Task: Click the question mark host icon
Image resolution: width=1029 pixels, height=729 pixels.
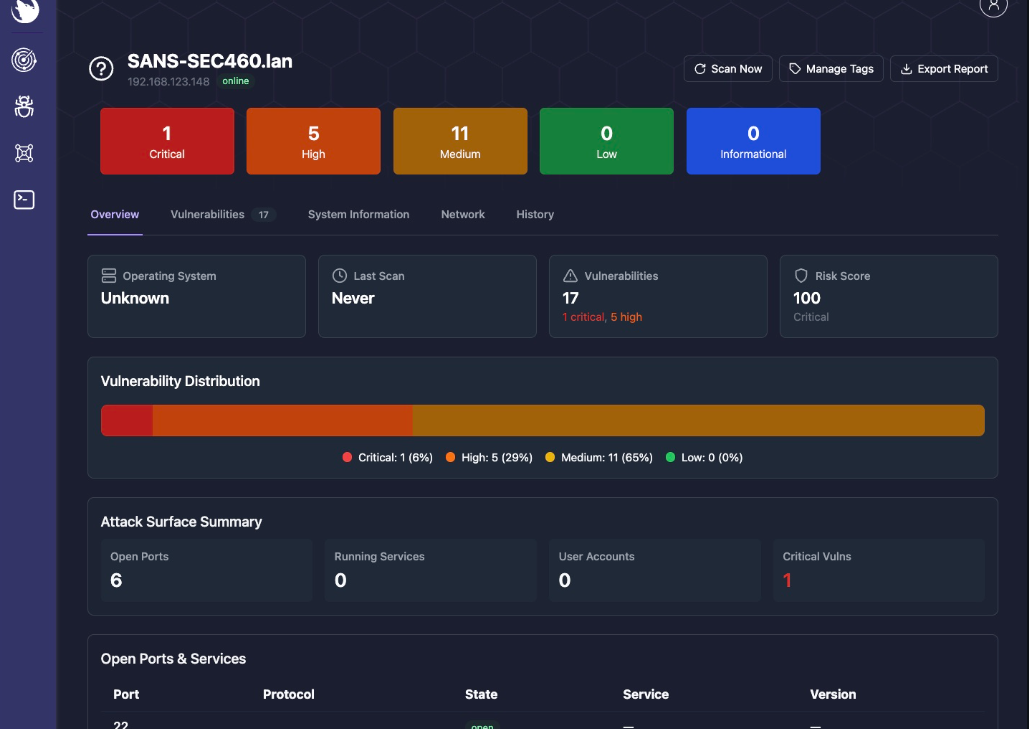Action: [x=101, y=69]
